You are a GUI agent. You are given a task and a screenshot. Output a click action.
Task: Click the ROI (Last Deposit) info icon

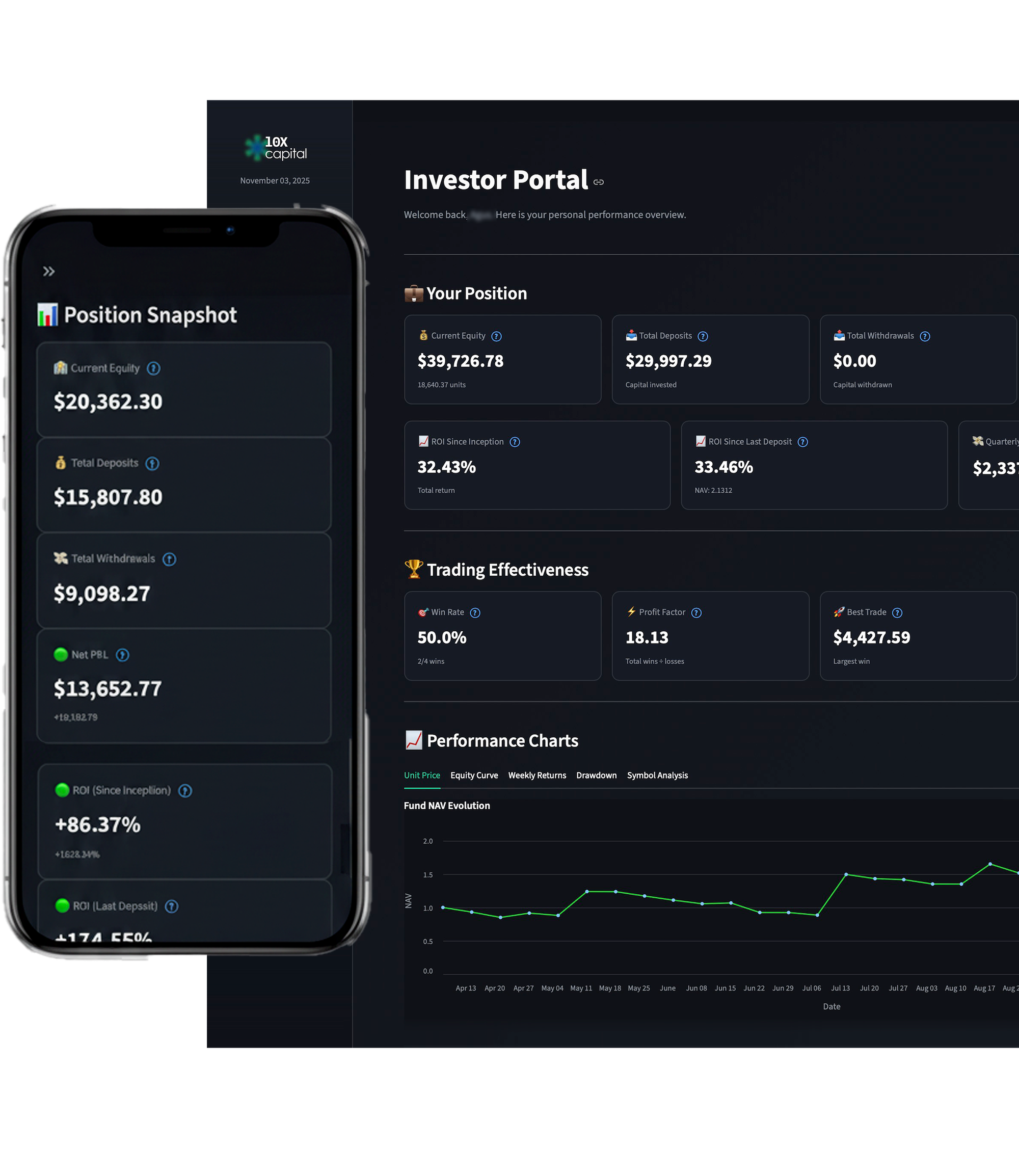[171, 906]
